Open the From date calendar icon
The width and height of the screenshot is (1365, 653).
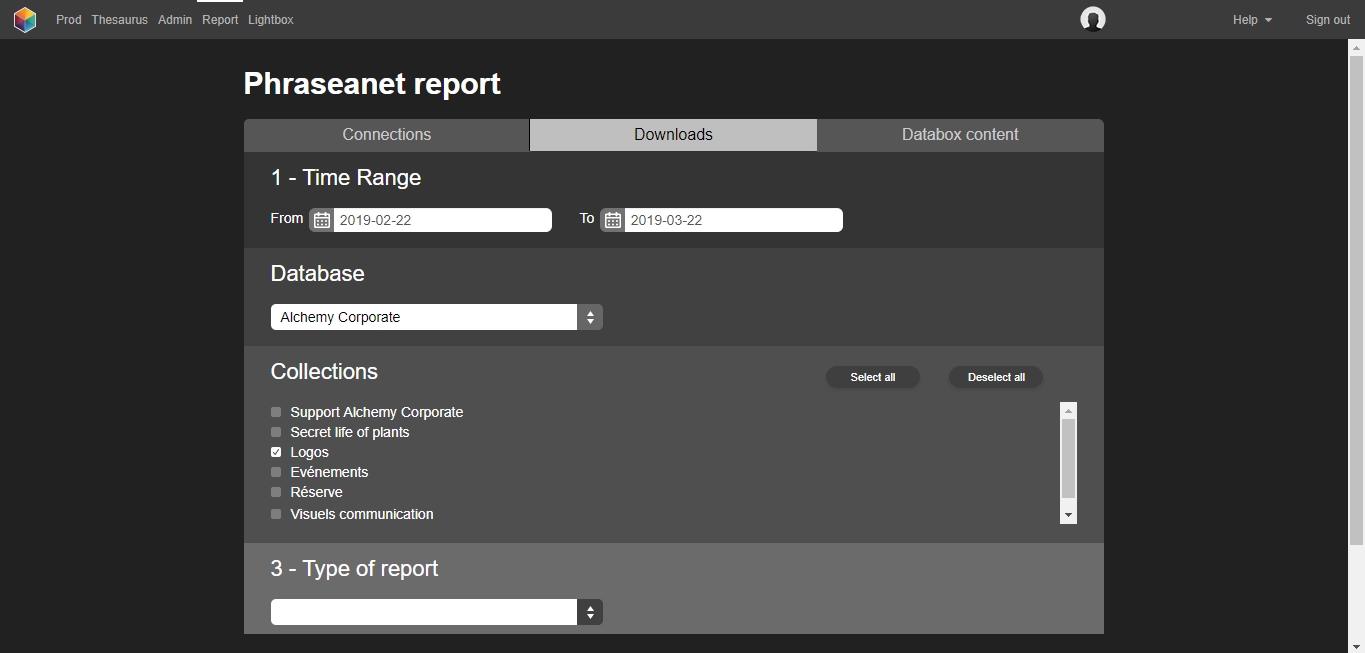(321, 220)
